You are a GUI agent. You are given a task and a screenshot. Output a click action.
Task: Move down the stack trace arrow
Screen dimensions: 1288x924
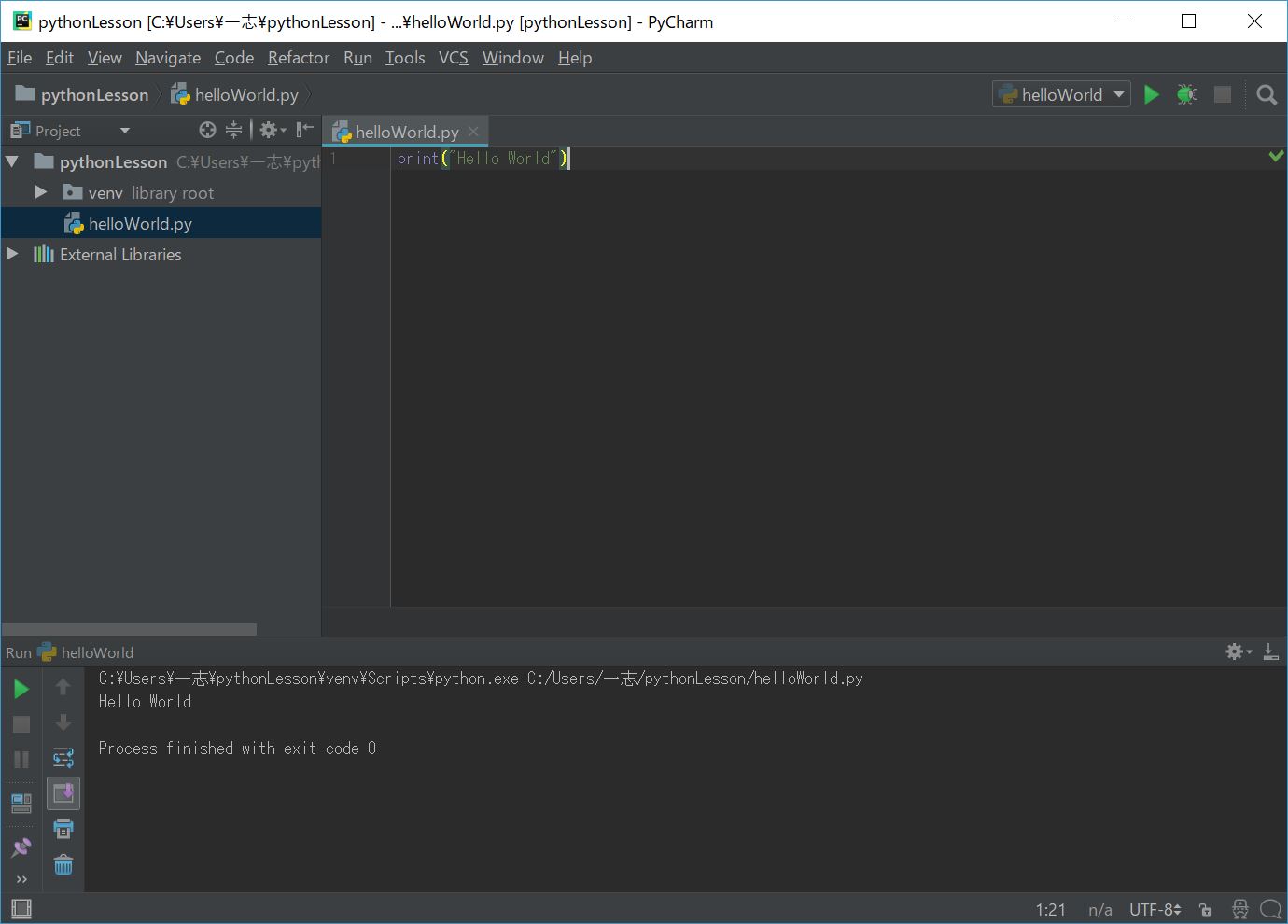point(63,722)
